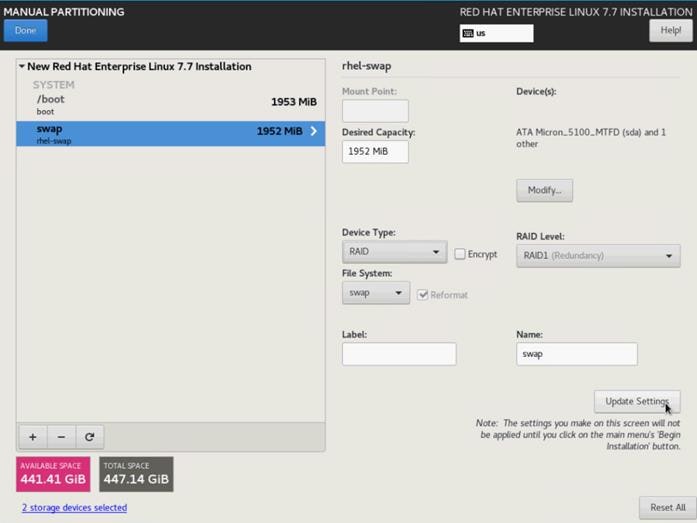
Task: Click the 1953 MiB size value
Action: tap(294, 102)
